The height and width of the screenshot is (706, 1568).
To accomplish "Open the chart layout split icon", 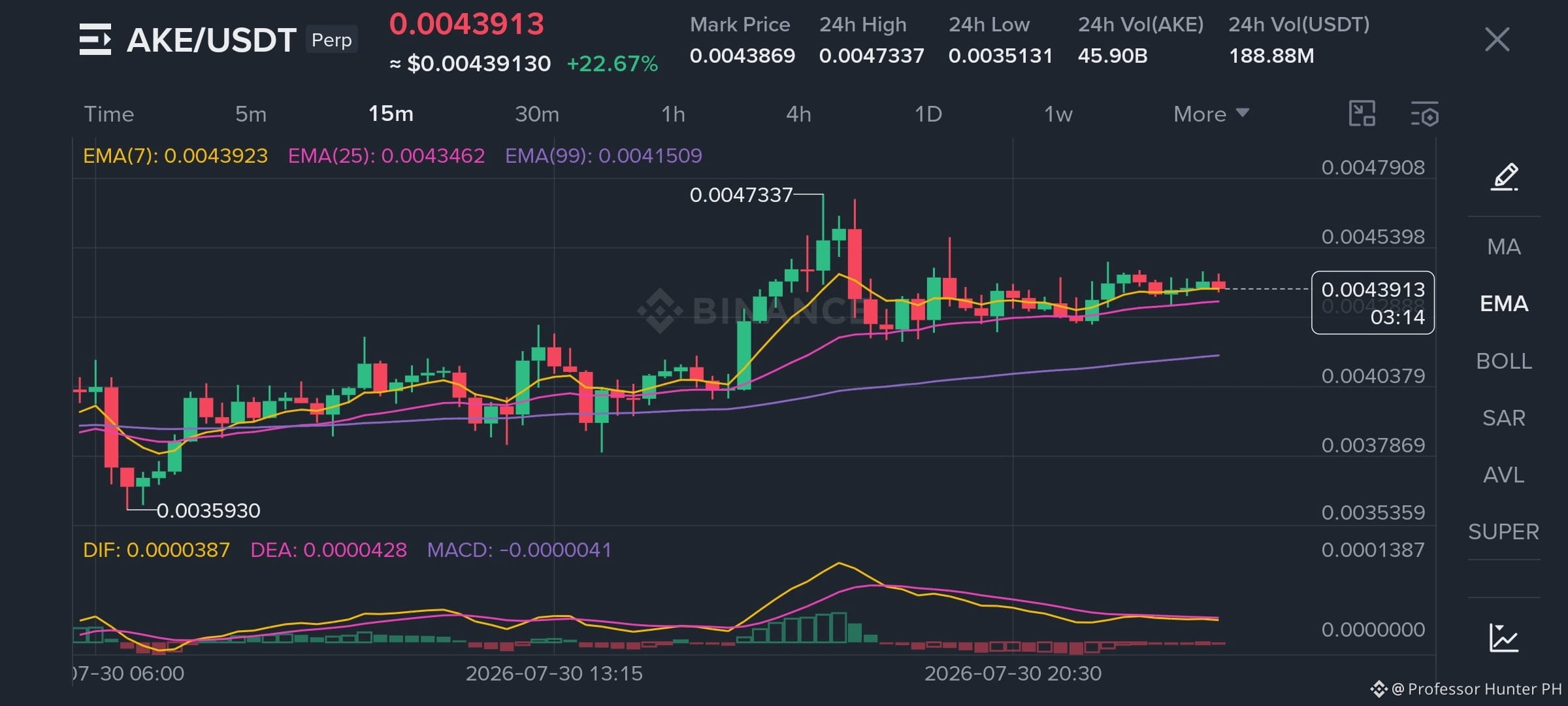I will (1362, 114).
